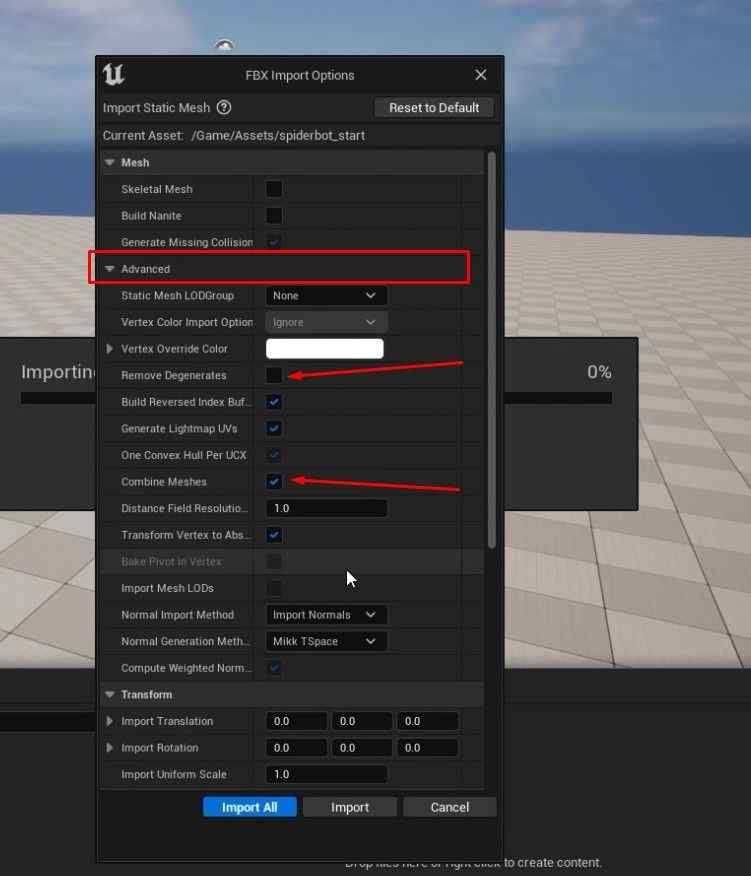
Task: Click the Unreal Engine logo icon
Action: [x=113, y=75]
